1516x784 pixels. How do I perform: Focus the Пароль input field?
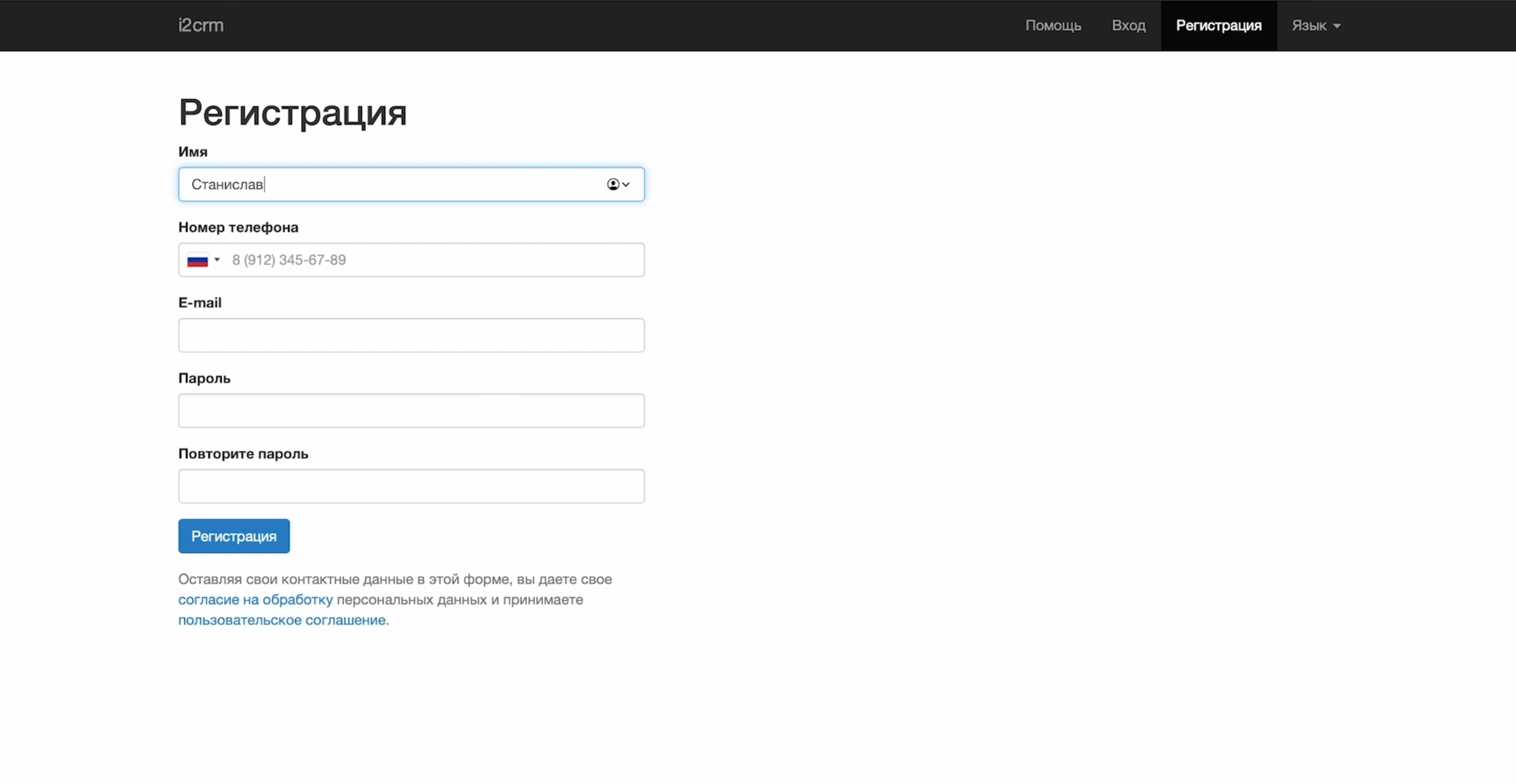(411, 410)
